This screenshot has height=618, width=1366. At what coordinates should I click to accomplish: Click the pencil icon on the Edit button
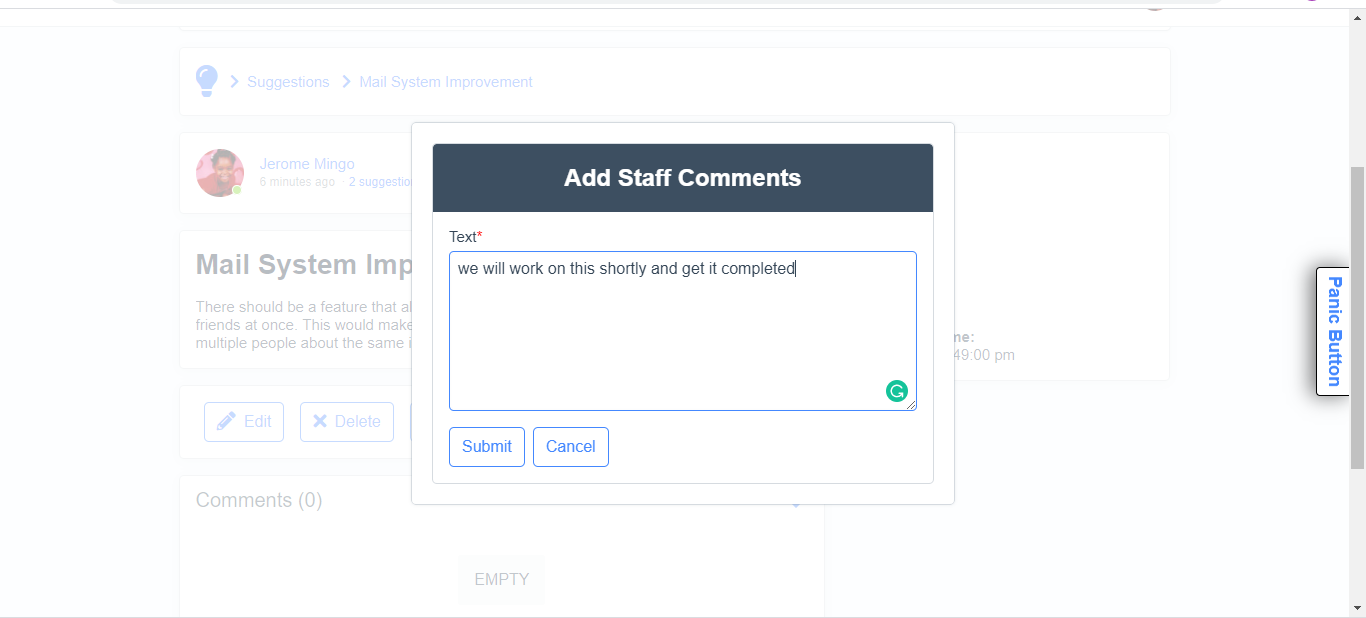point(227,421)
